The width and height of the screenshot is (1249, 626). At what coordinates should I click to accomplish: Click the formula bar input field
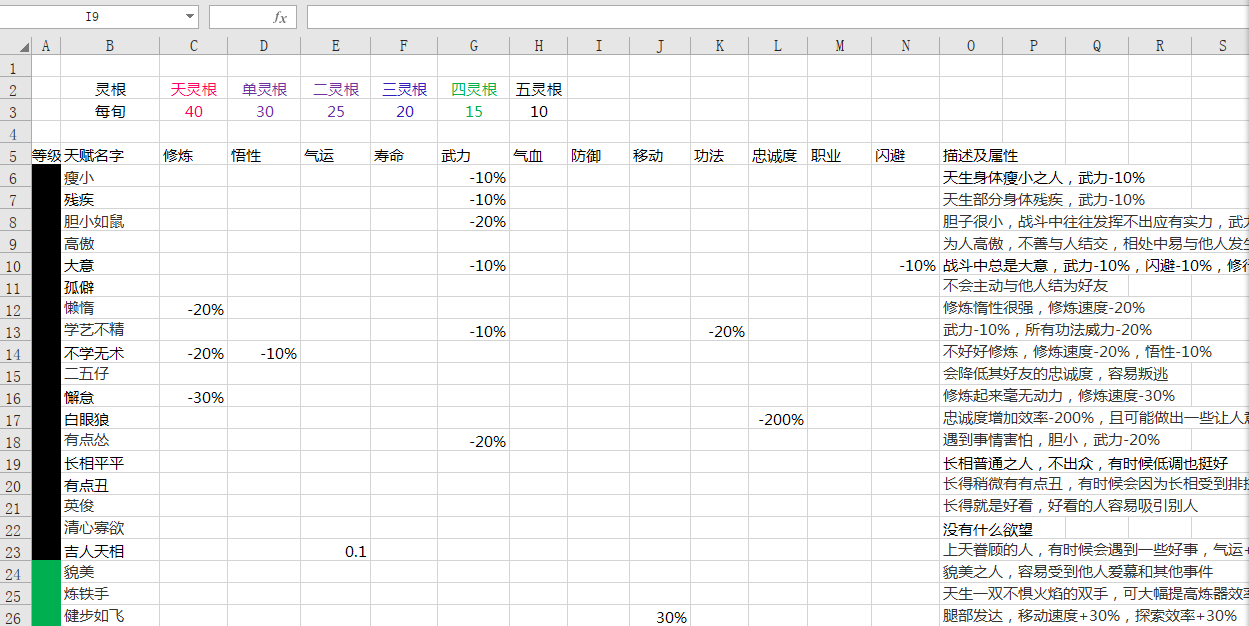tap(777, 17)
